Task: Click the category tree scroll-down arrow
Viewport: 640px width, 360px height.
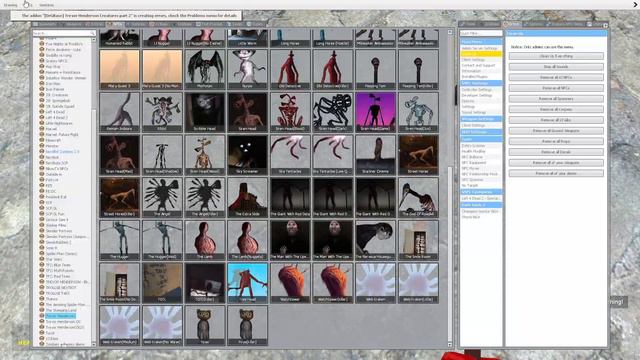Action: click(94, 344)
